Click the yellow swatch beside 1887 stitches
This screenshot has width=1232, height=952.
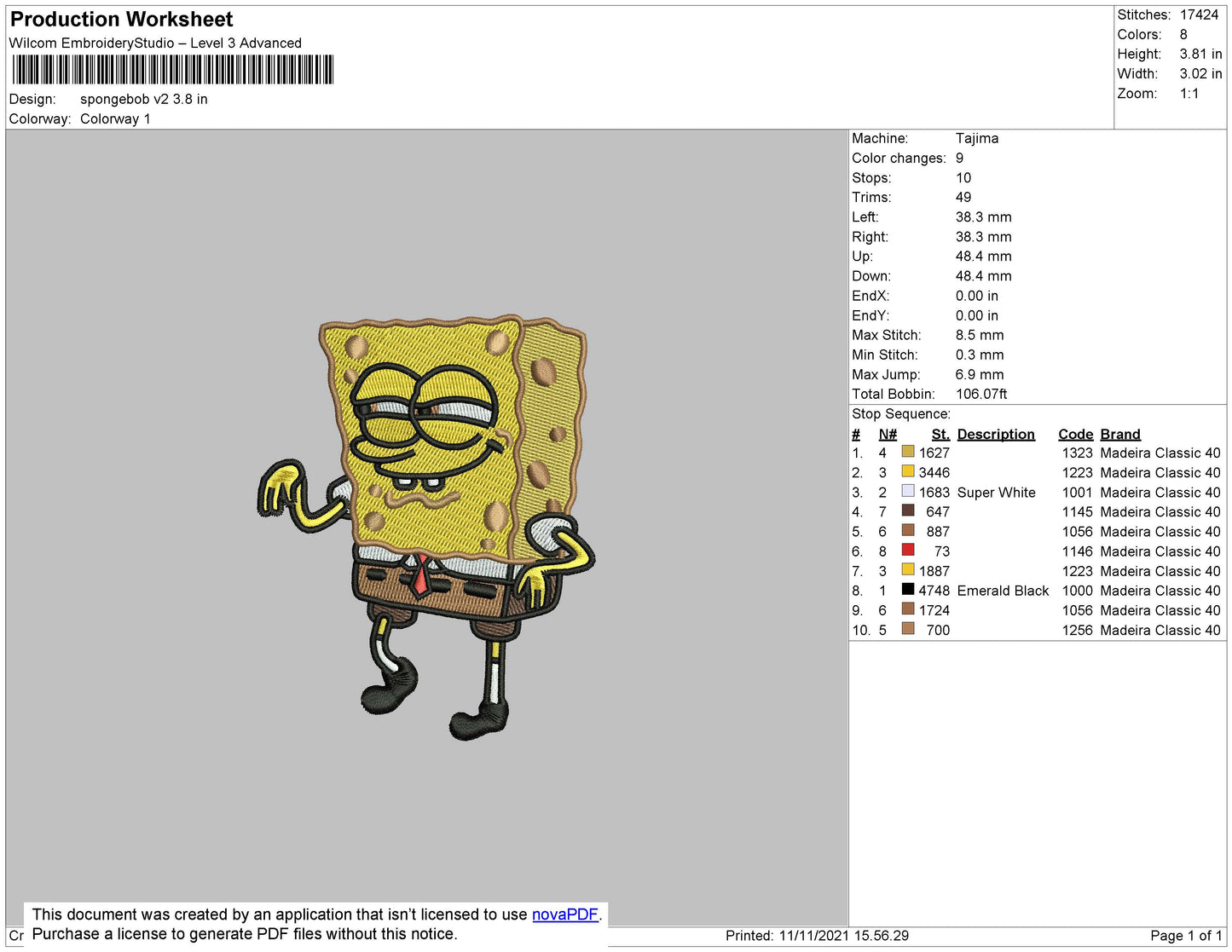(908, 570)
